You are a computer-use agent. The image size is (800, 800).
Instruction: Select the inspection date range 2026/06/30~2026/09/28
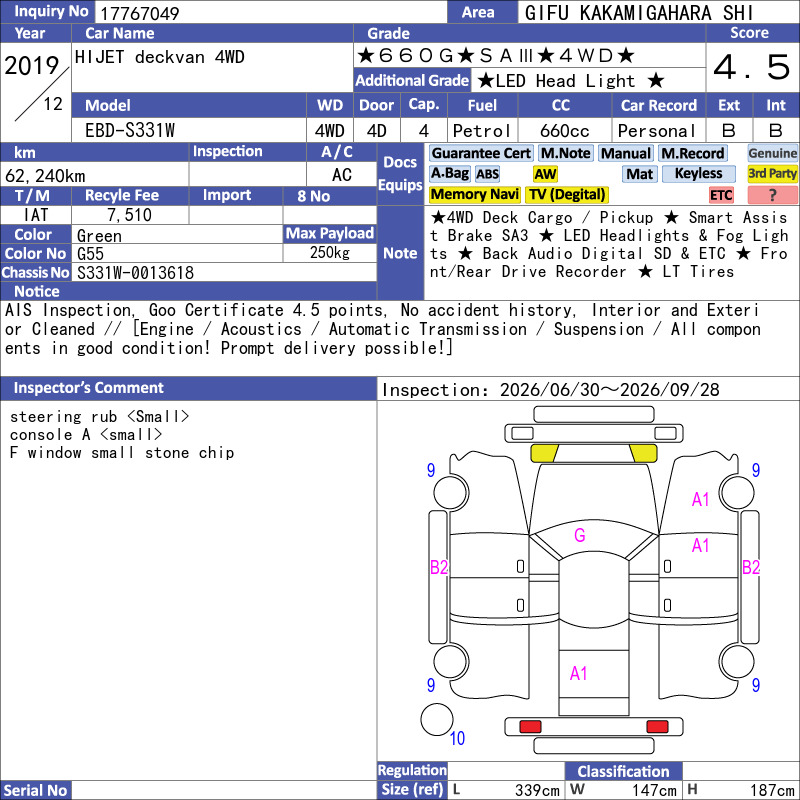pos(609,390)
